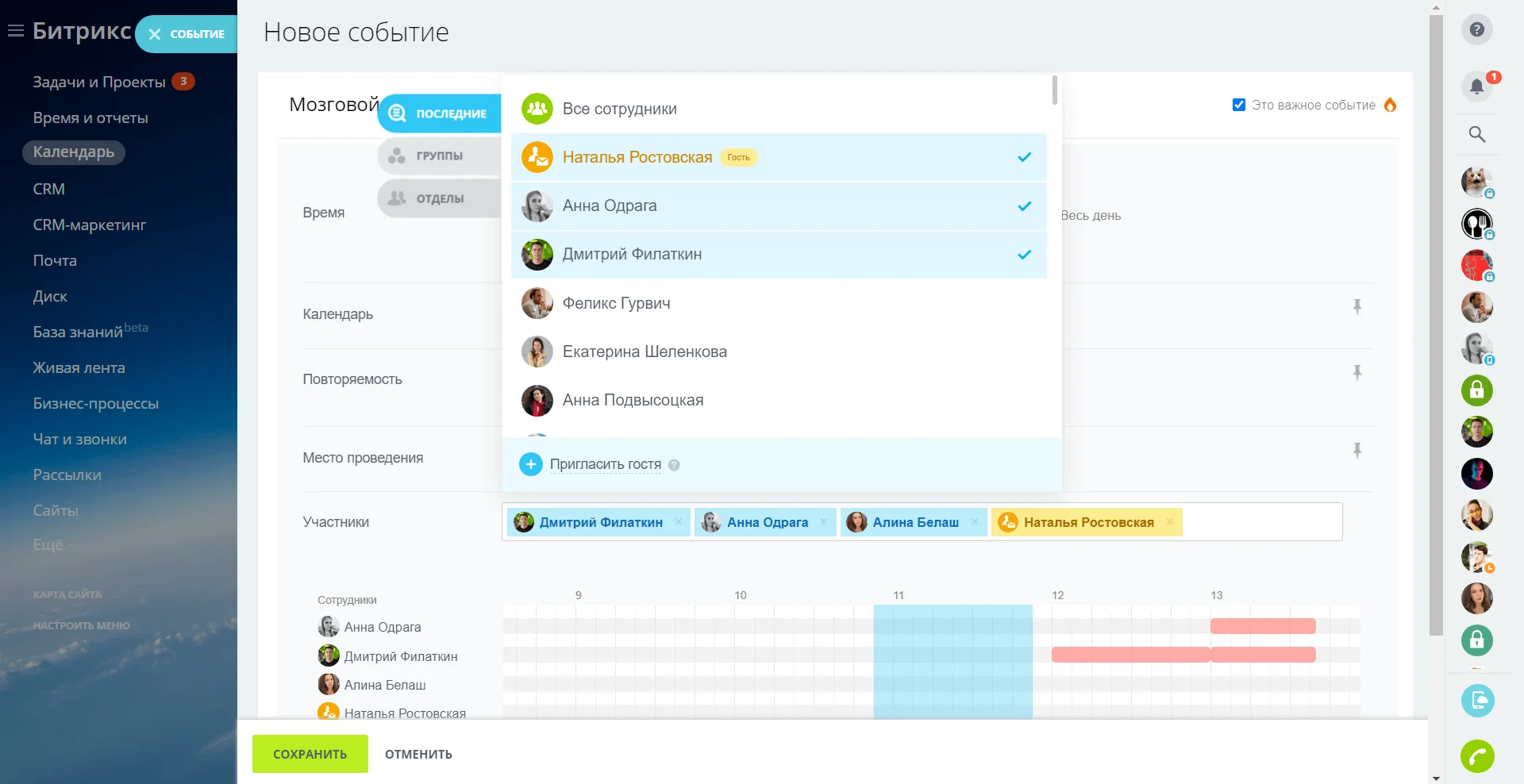Screen dimensions: 1524x784
Task: Pin the Location (Место проведения) section
Action: tap(1357, 451)
